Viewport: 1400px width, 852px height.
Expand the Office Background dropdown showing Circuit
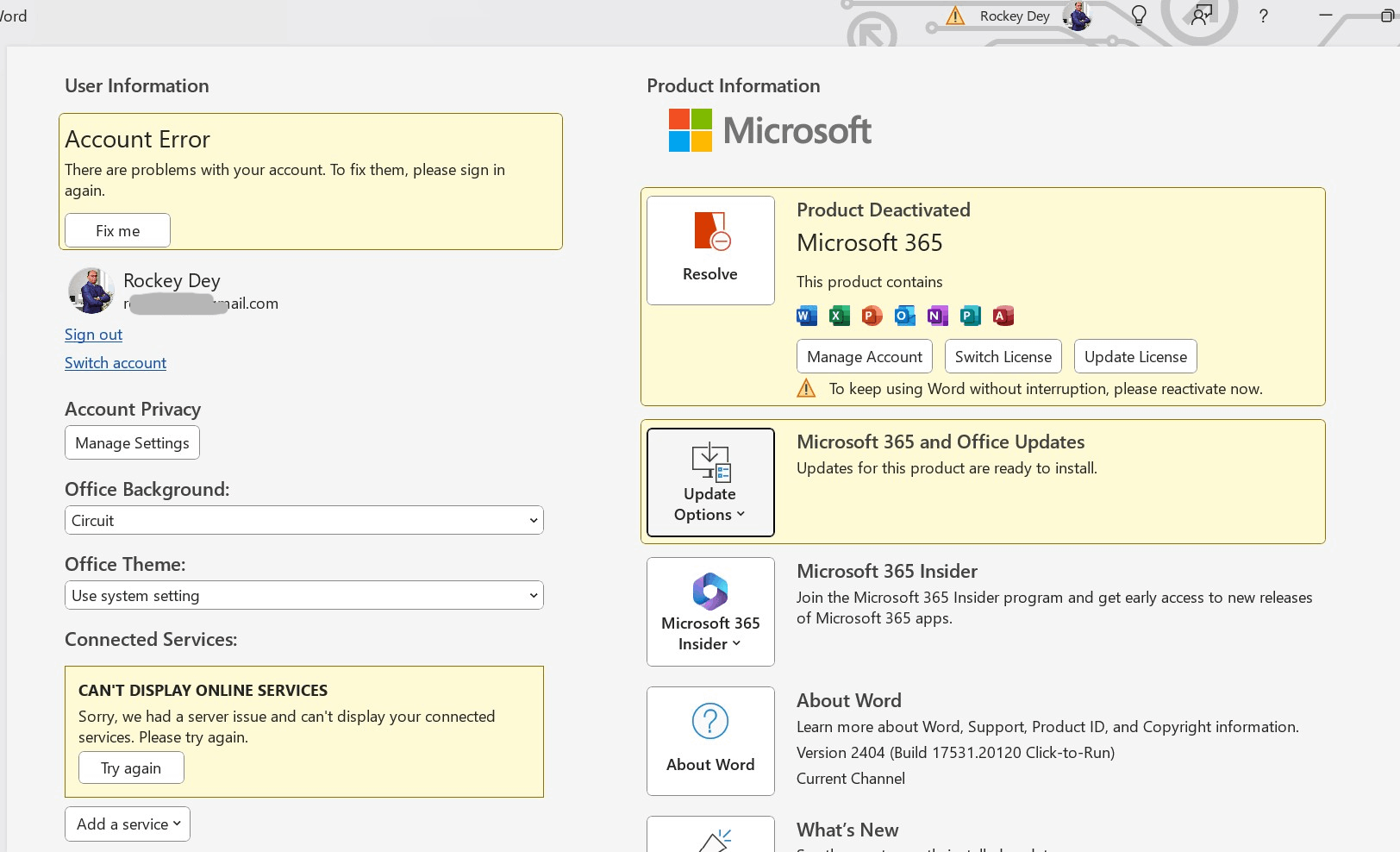304,520
